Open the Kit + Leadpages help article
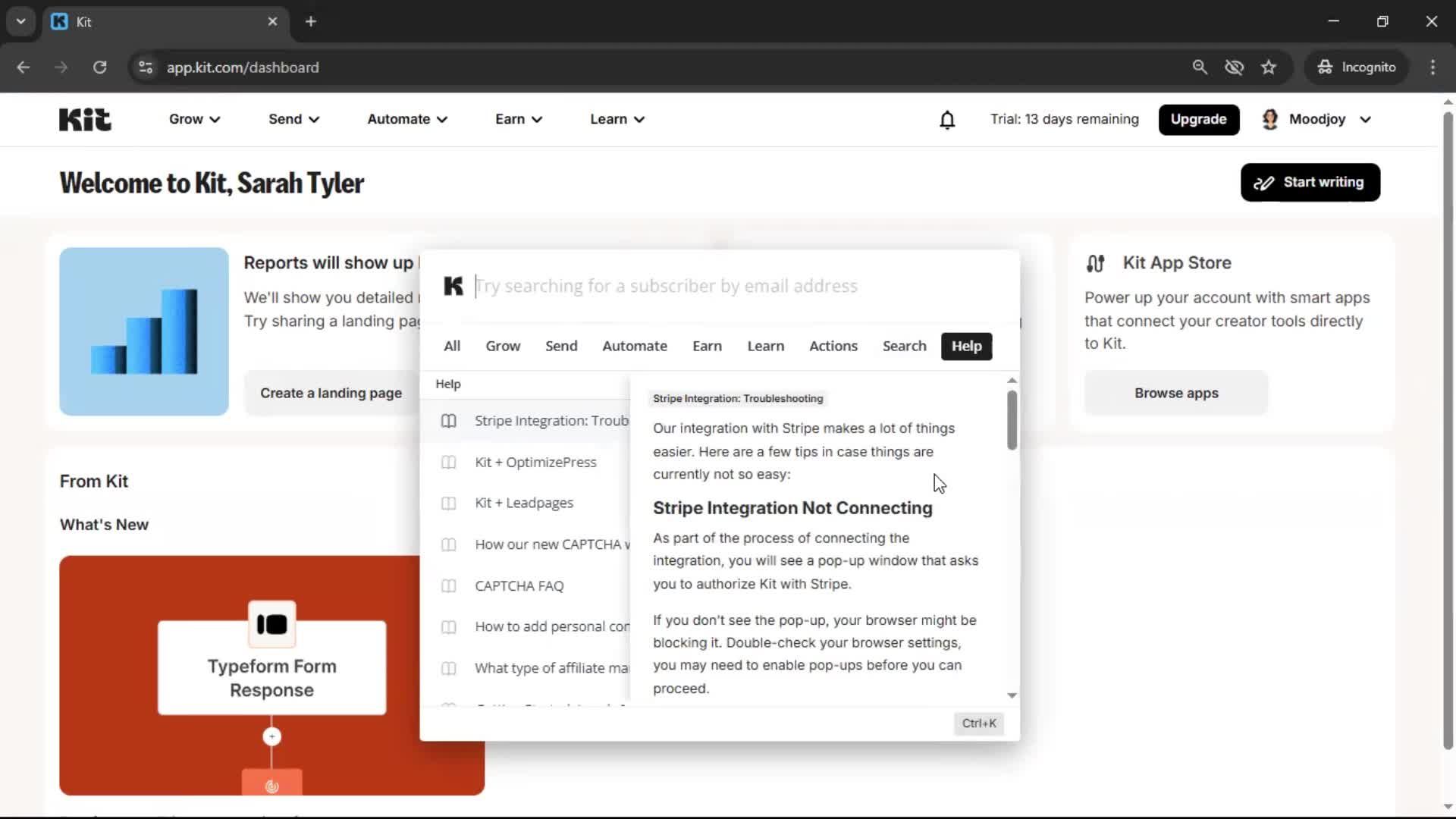 tap(524, 503)
